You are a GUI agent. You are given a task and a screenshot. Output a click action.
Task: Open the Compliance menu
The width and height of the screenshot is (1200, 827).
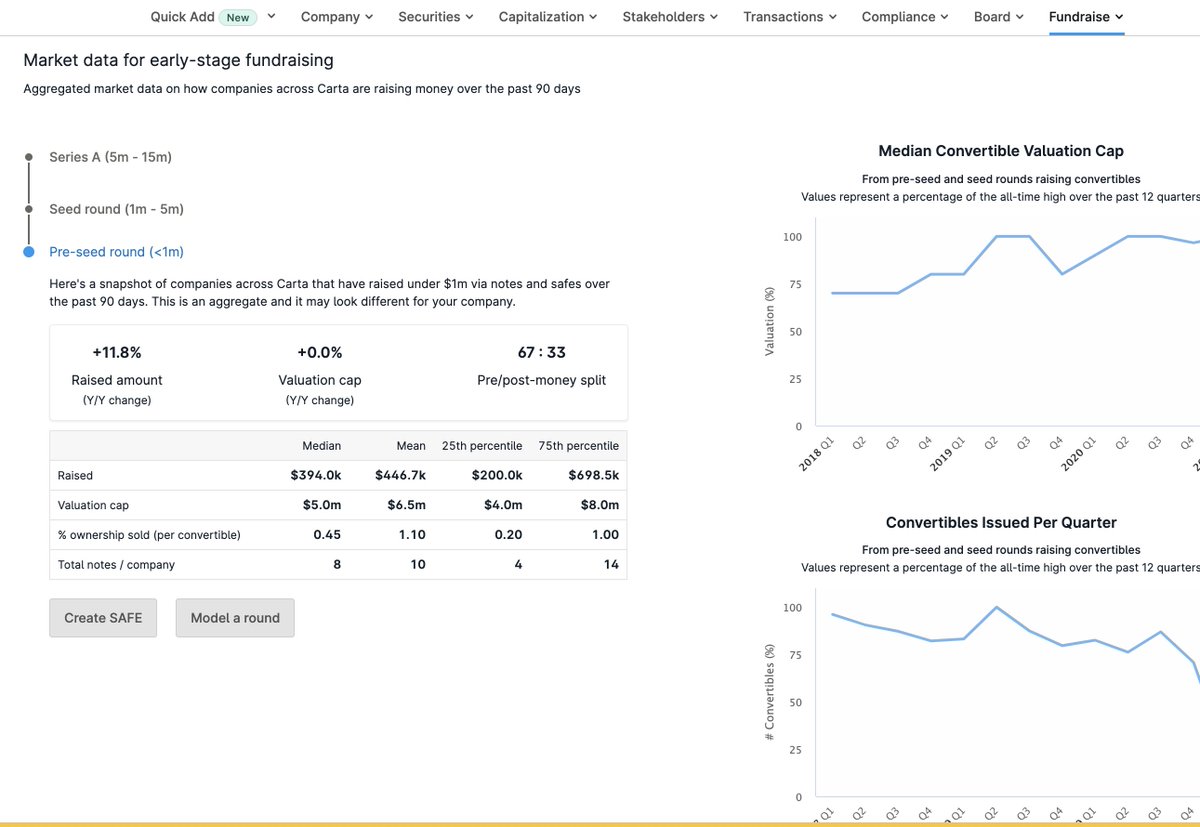[x=905, y=17]
